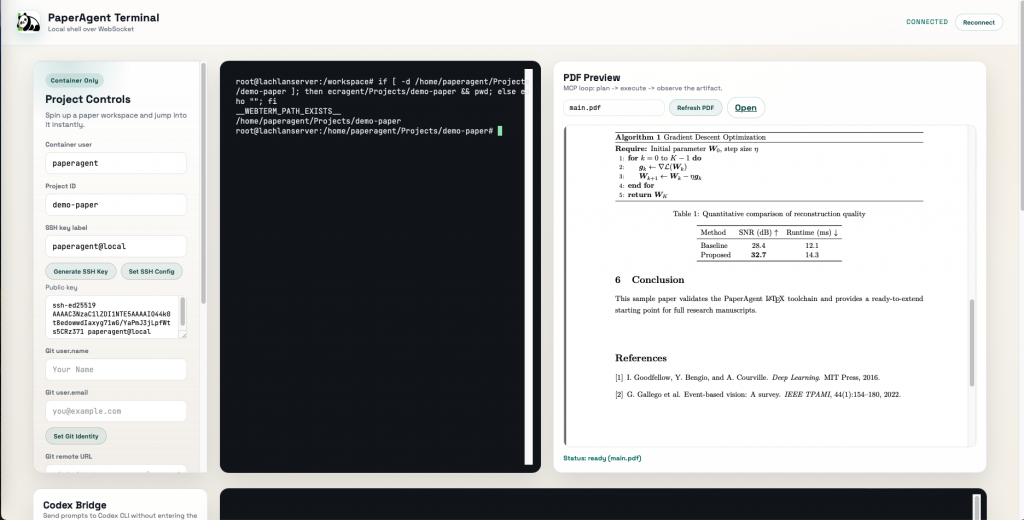The image size is (1024, 520).
Task: Select the SSH key label field
Action: pyautogui.click(x=116, y=245)
